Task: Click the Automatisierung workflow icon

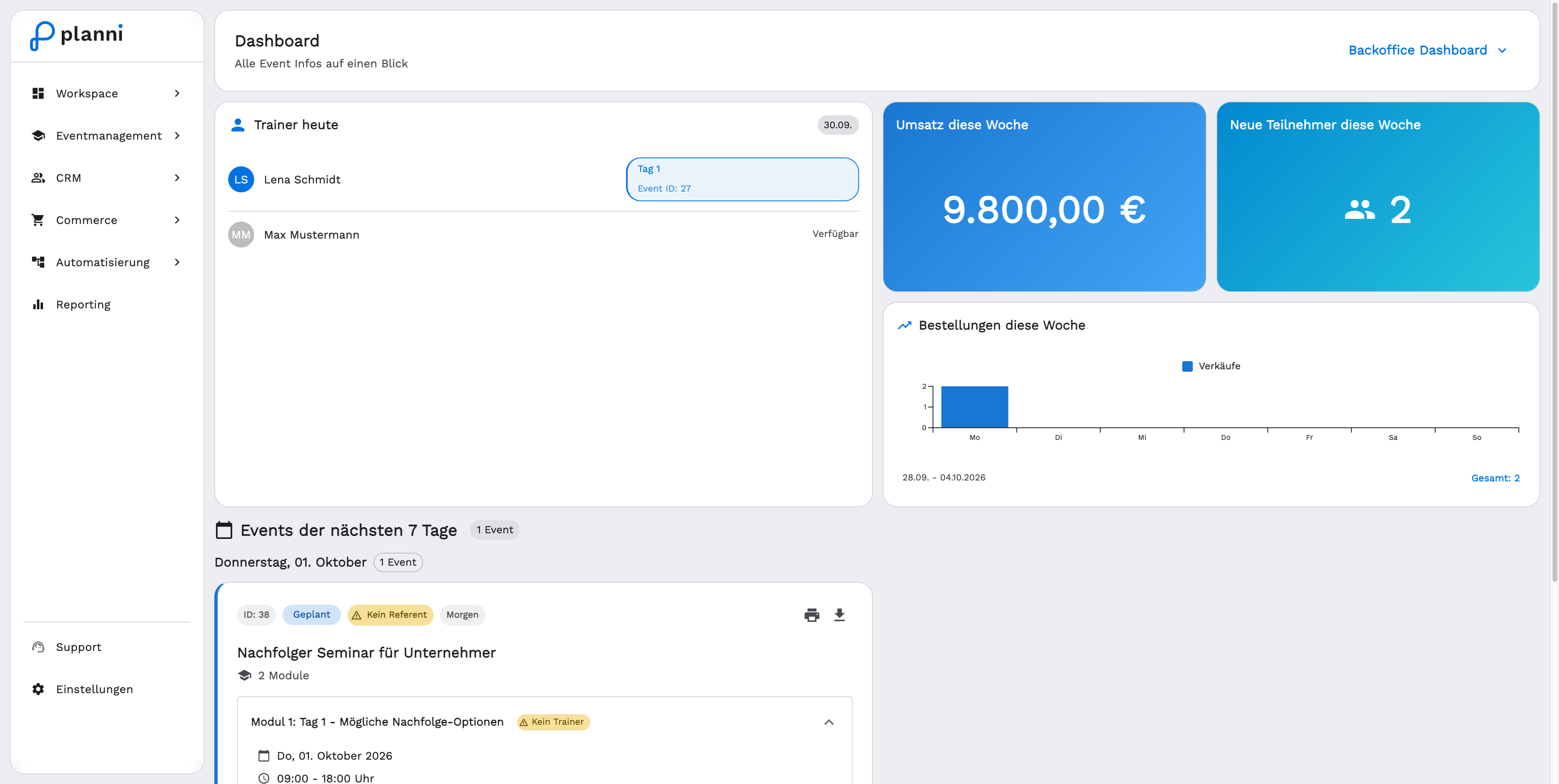Action: [x=38, y=262]
